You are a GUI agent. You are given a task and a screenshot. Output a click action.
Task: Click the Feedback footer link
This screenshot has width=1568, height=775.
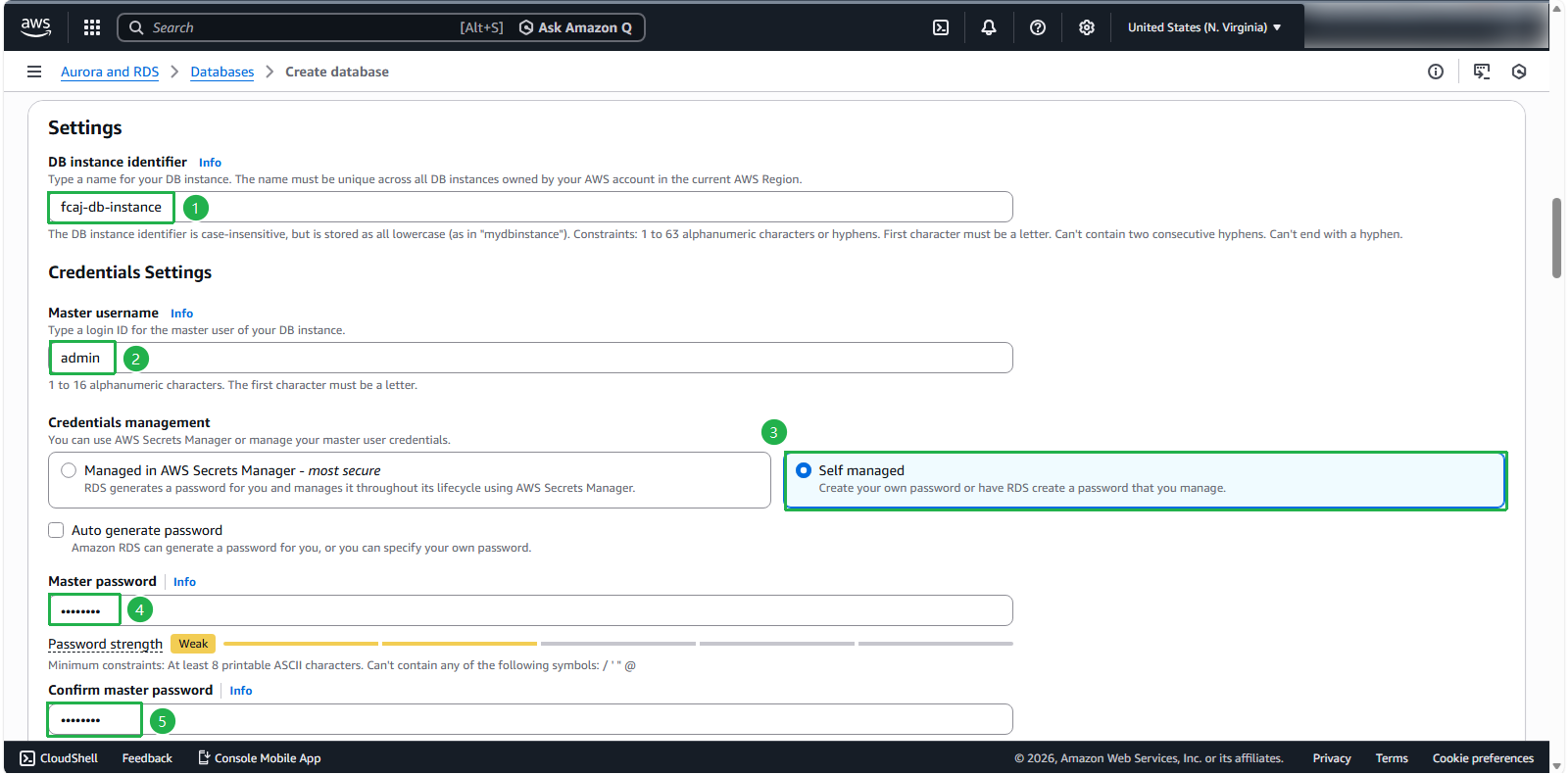coord(147,758)
